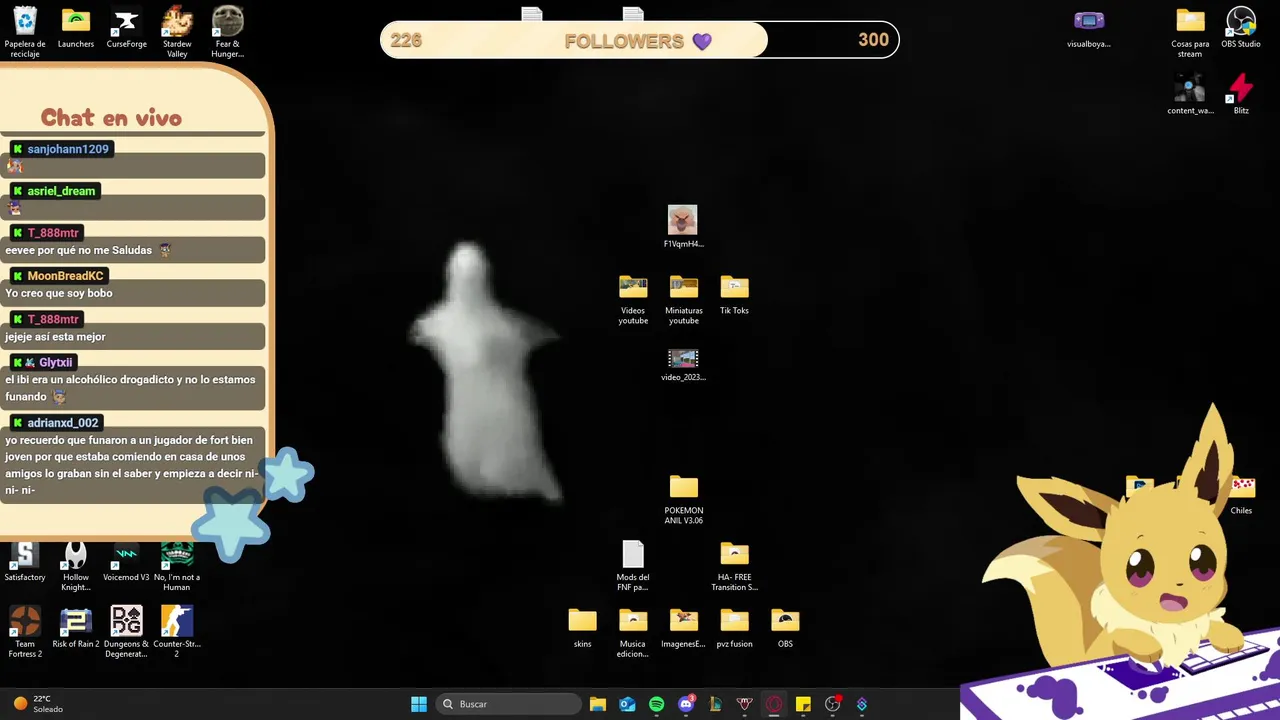This screenshot has height=720, width=1280.
Task: Open the HA- FREE Transition folder
Action: pos(734,565)
